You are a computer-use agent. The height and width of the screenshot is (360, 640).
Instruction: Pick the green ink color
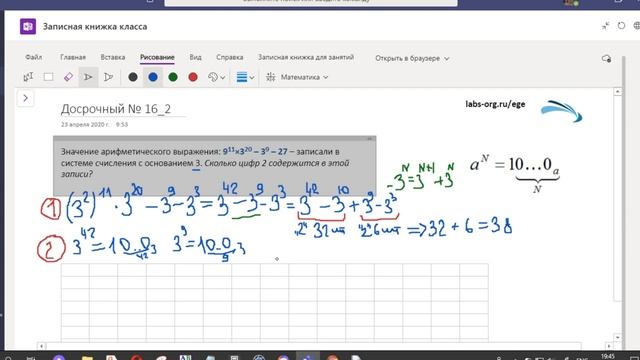pyautogui.click(x=173, y=77)
